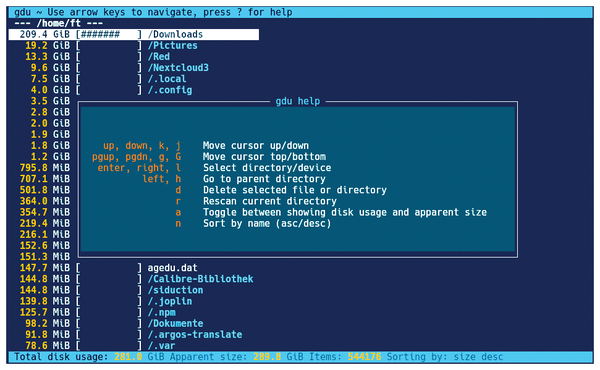Select the /.argos-translate directory entry
The height and width of the screenshot is (370, 600).
195,334
